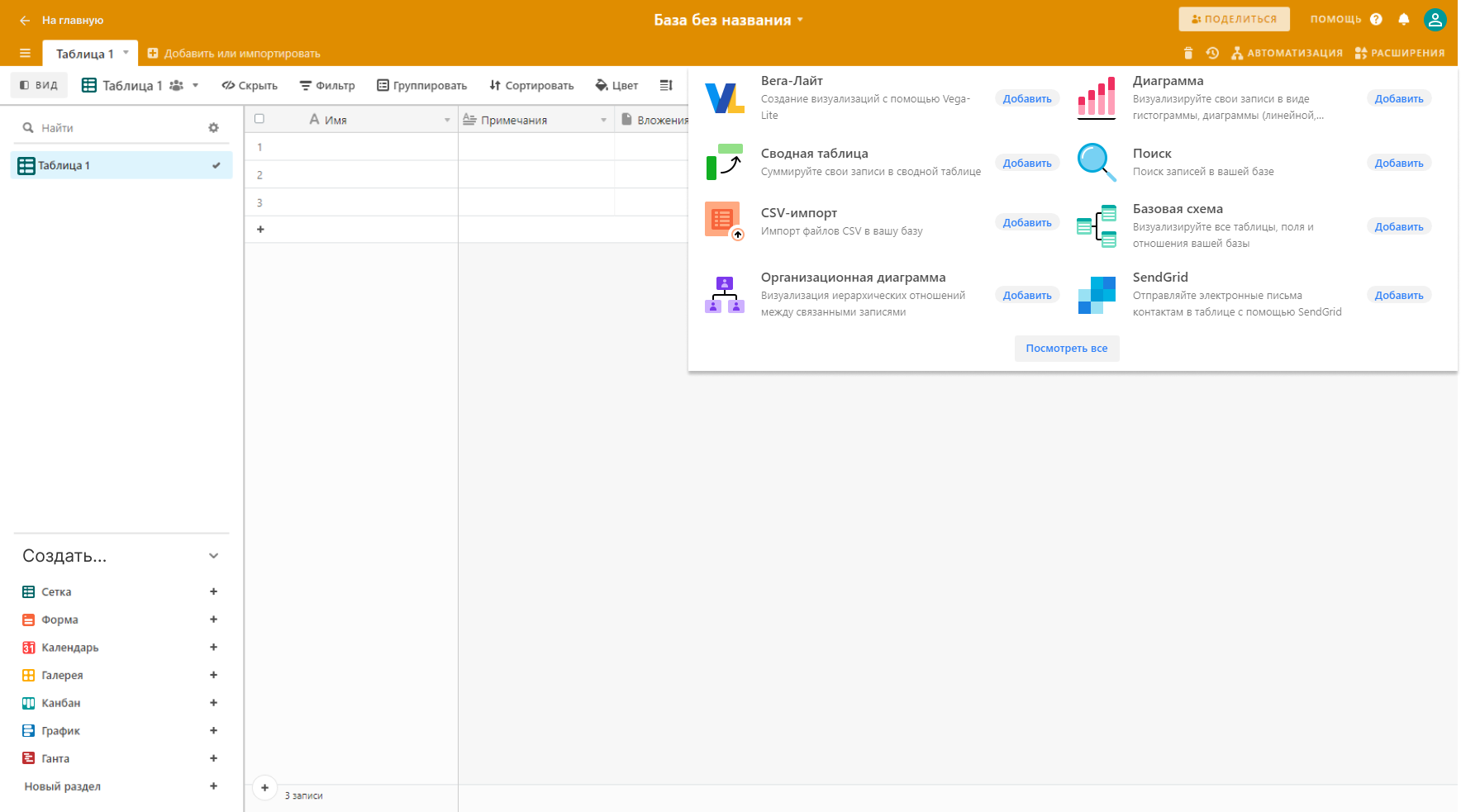The width and height of the screenshot is (1461, 812).
Task: Click the SendGrid logo icon
Action: coord(1097,295)
